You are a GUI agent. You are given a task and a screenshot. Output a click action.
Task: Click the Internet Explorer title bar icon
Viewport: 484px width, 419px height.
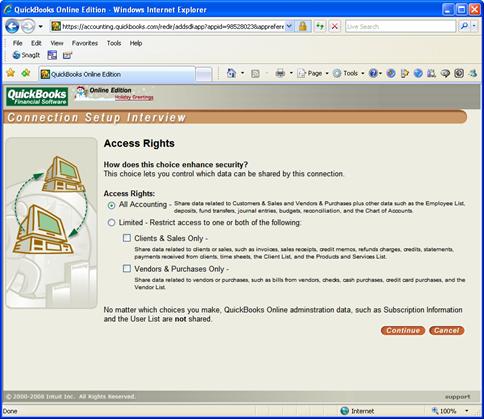point(8,9)
